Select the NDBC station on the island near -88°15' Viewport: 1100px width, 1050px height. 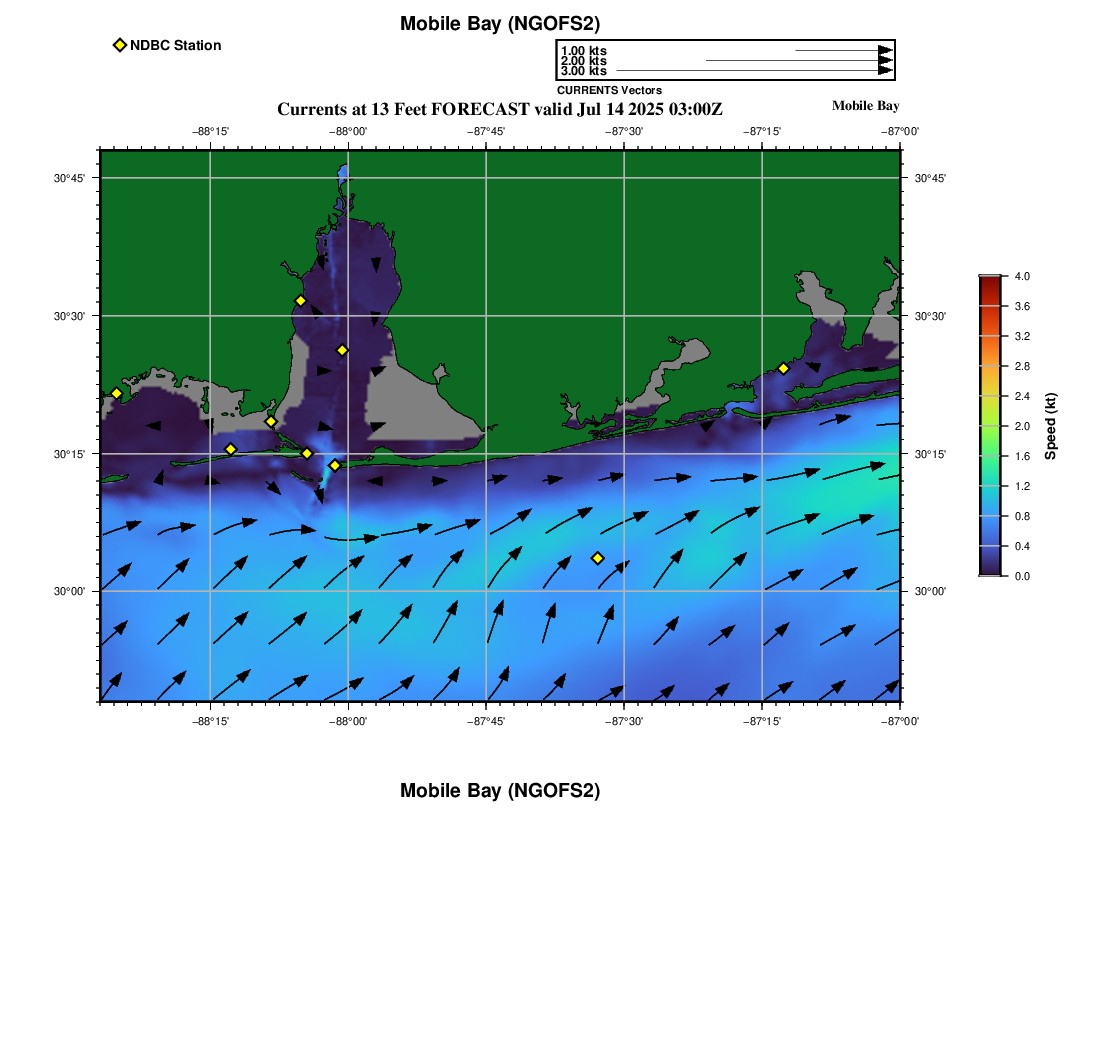231,449
